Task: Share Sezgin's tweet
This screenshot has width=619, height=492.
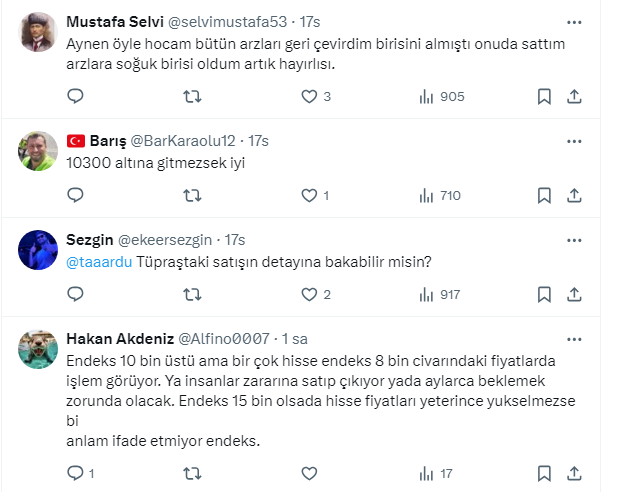Action: pyautogui.click(x=574, y=294)
